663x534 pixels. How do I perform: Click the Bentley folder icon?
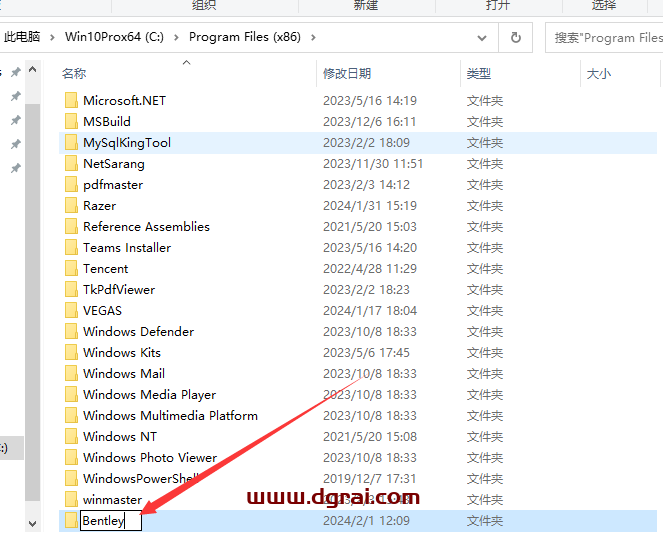point(71,520)
